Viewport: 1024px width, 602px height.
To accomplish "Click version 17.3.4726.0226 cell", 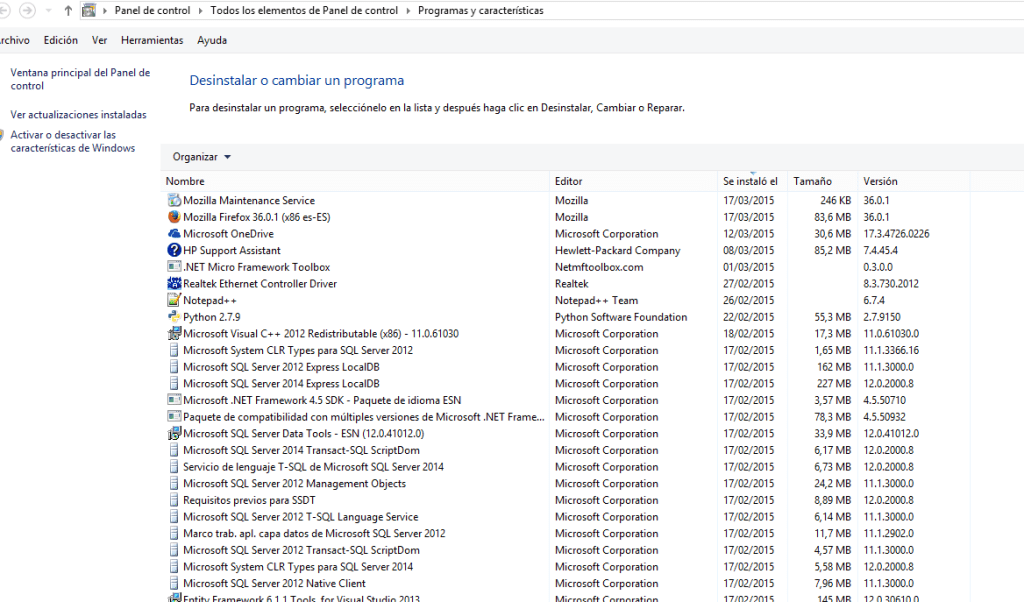I will point(896,234).
